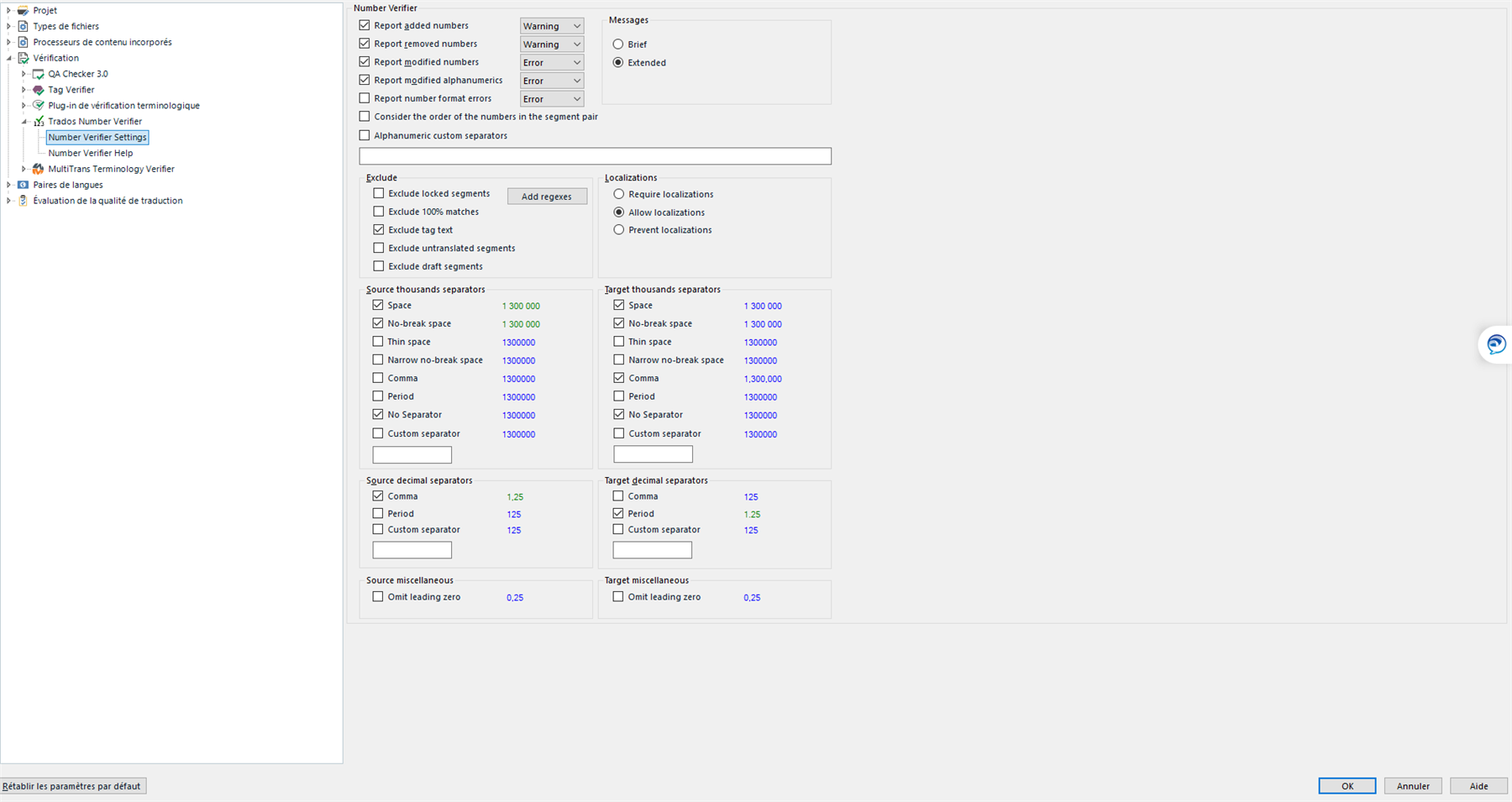Click the QA Checker 3.0 icon
This screenshot has height=802, width=1512.
[38, 74]
